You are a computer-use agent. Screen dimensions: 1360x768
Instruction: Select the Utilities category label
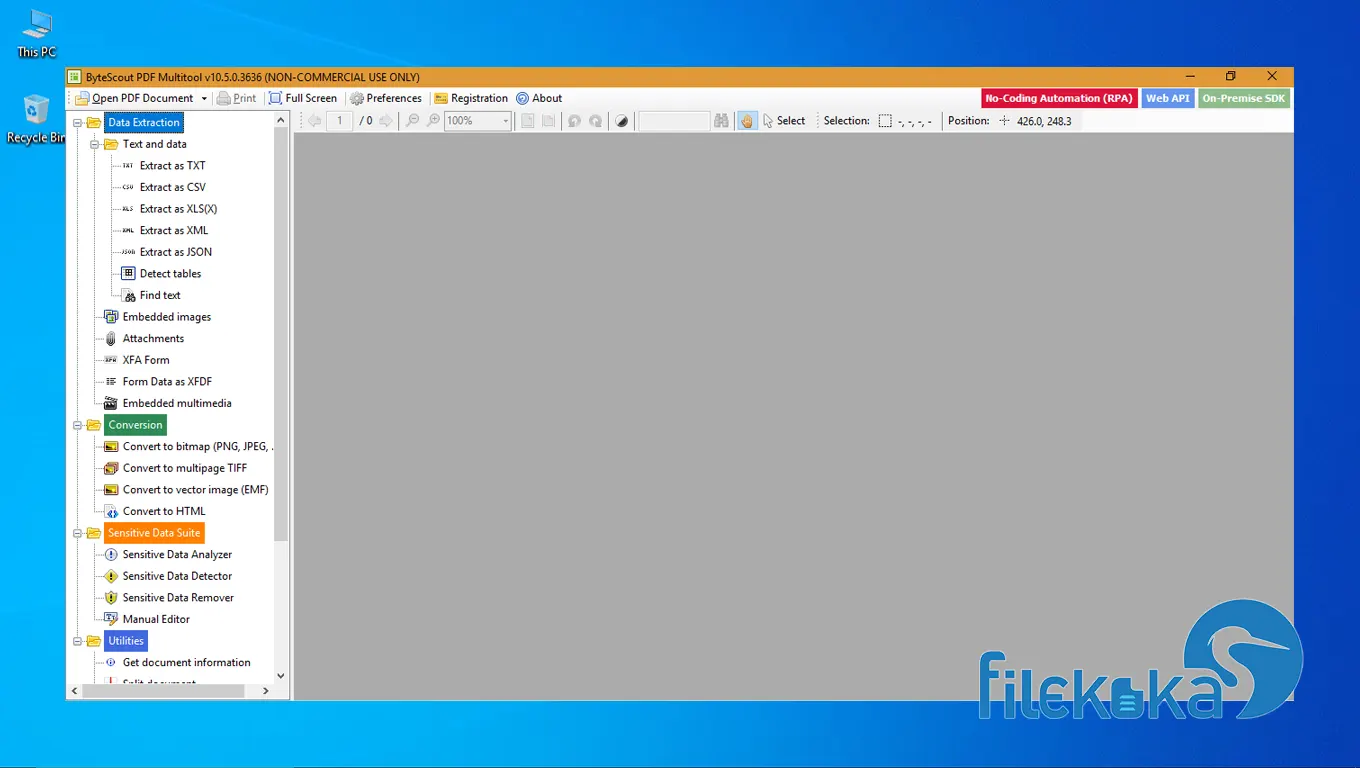126,641
